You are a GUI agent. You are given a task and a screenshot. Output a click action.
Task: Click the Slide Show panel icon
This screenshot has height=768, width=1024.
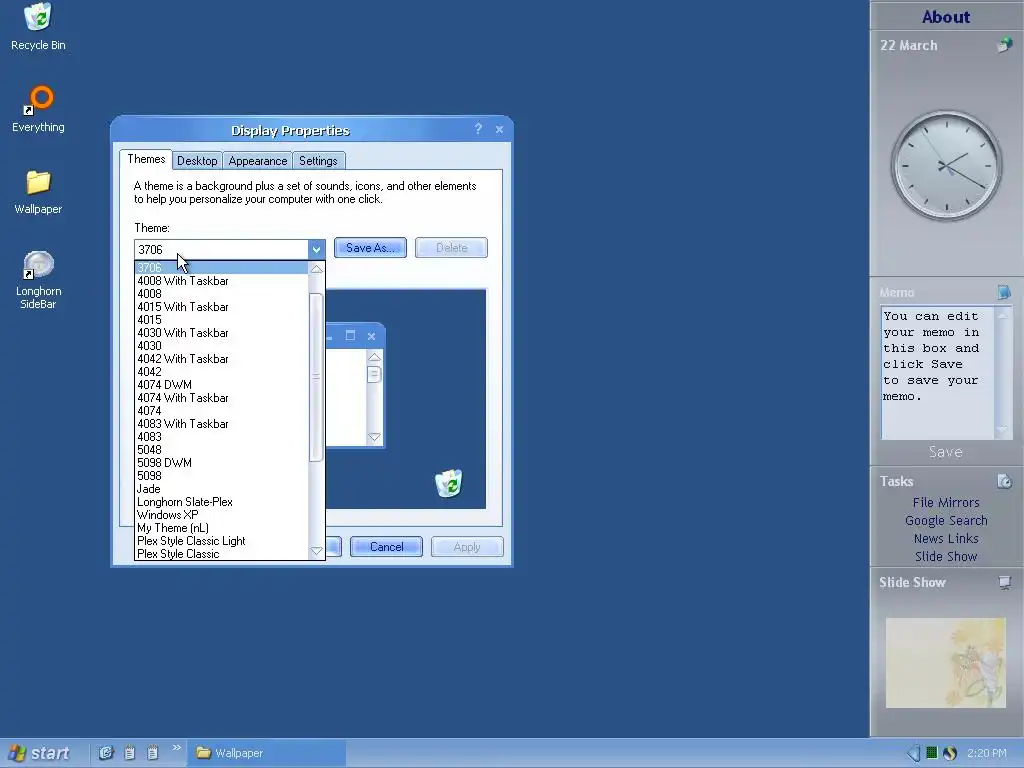pyautogui.click(x=1004, y=582)
